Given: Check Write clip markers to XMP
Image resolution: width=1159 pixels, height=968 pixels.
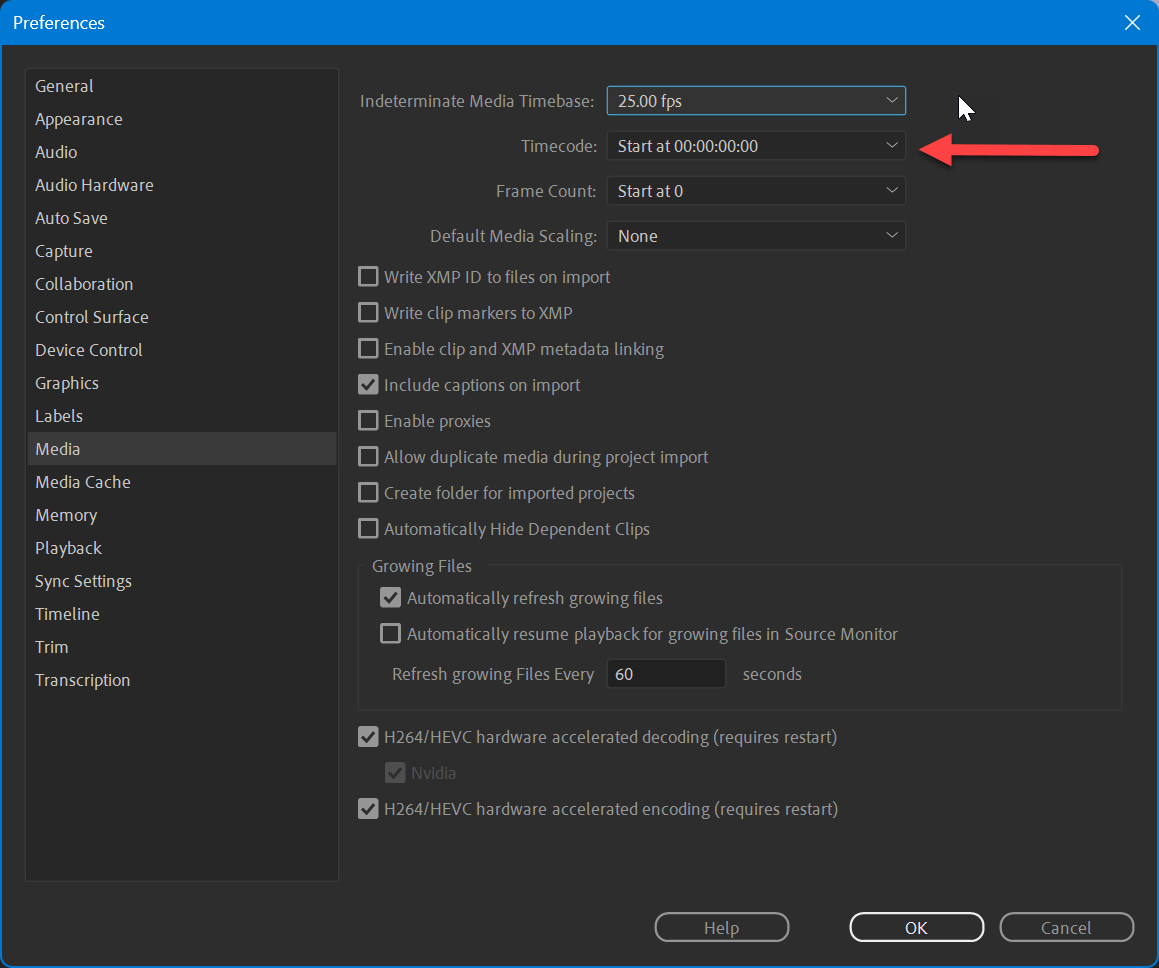Looking at the screenshot, I should 368,312.
